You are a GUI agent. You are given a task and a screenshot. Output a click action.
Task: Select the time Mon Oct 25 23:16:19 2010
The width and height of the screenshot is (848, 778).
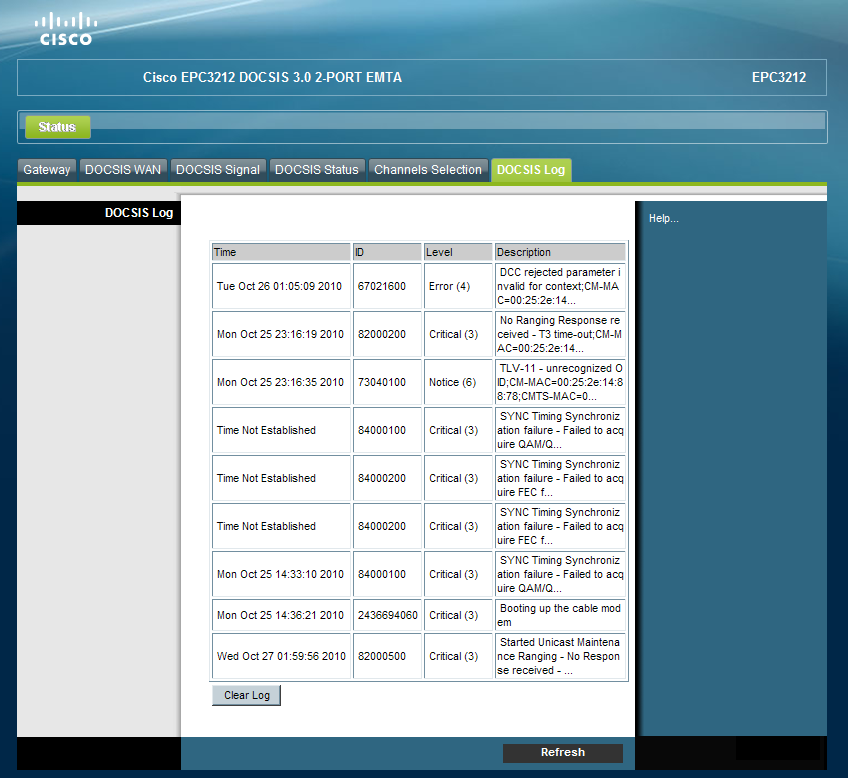281,334
